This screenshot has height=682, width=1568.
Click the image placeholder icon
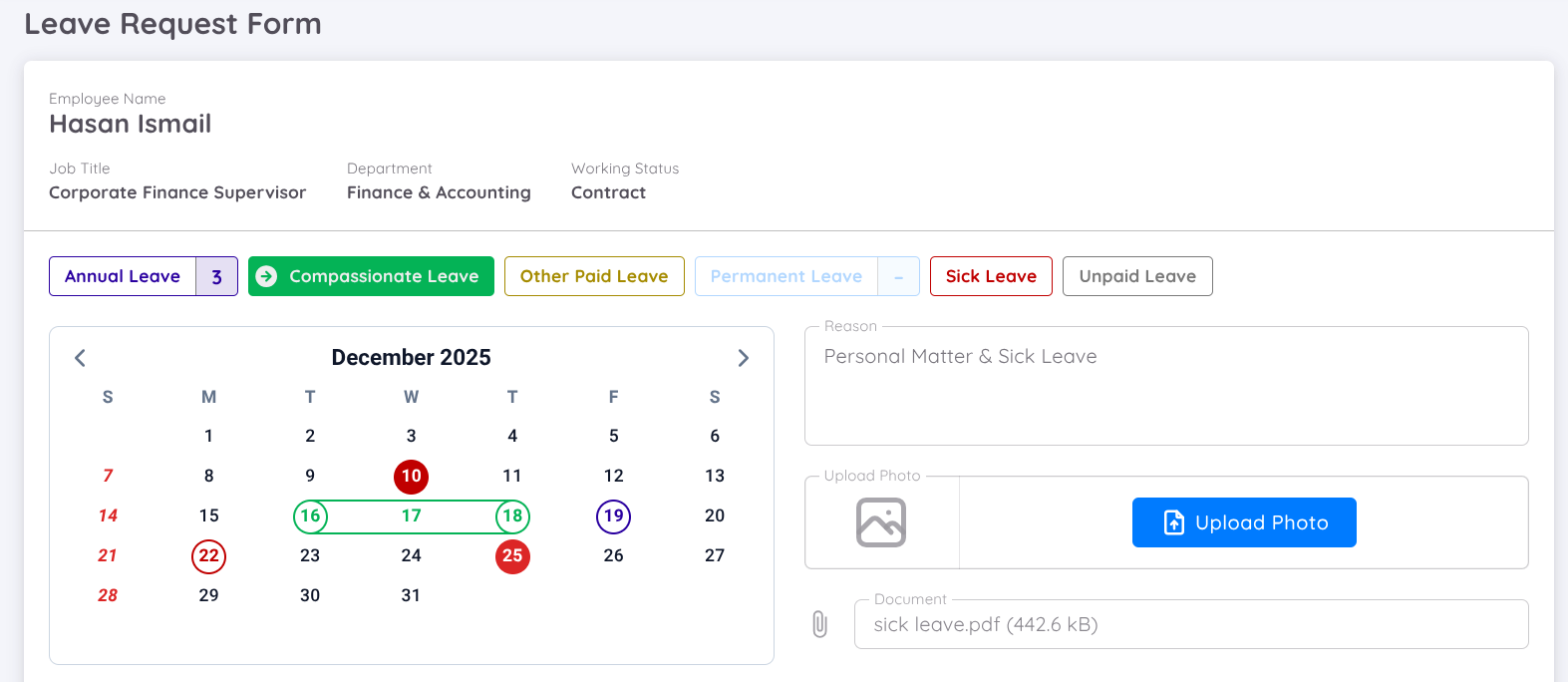click(x=881, y=522)
